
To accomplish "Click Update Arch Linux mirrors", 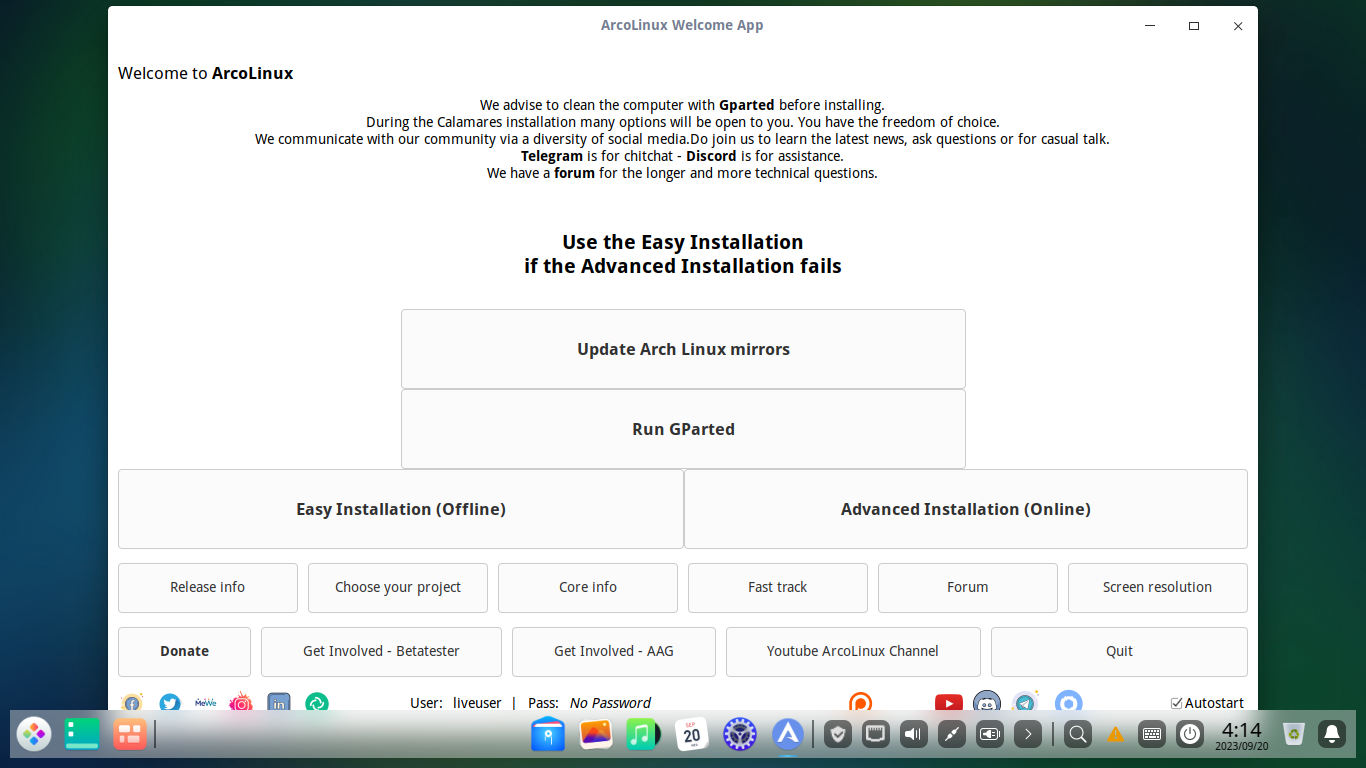I will (x=683, y=349).
